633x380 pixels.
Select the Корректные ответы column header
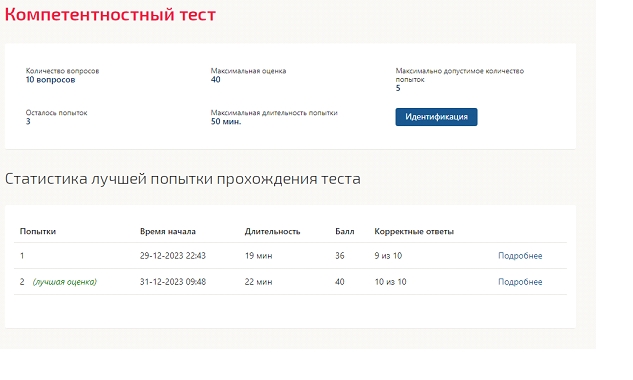tap(414, 231)
